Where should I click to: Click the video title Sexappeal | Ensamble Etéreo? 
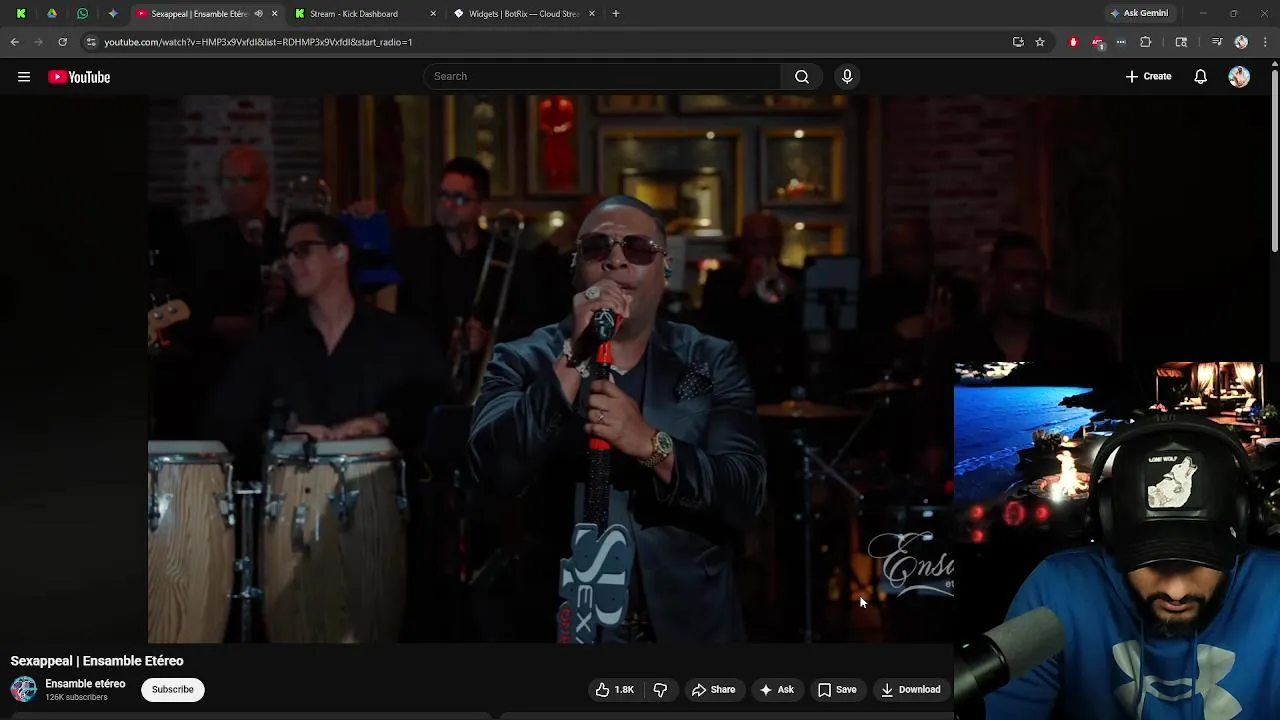tap(97, 661)
